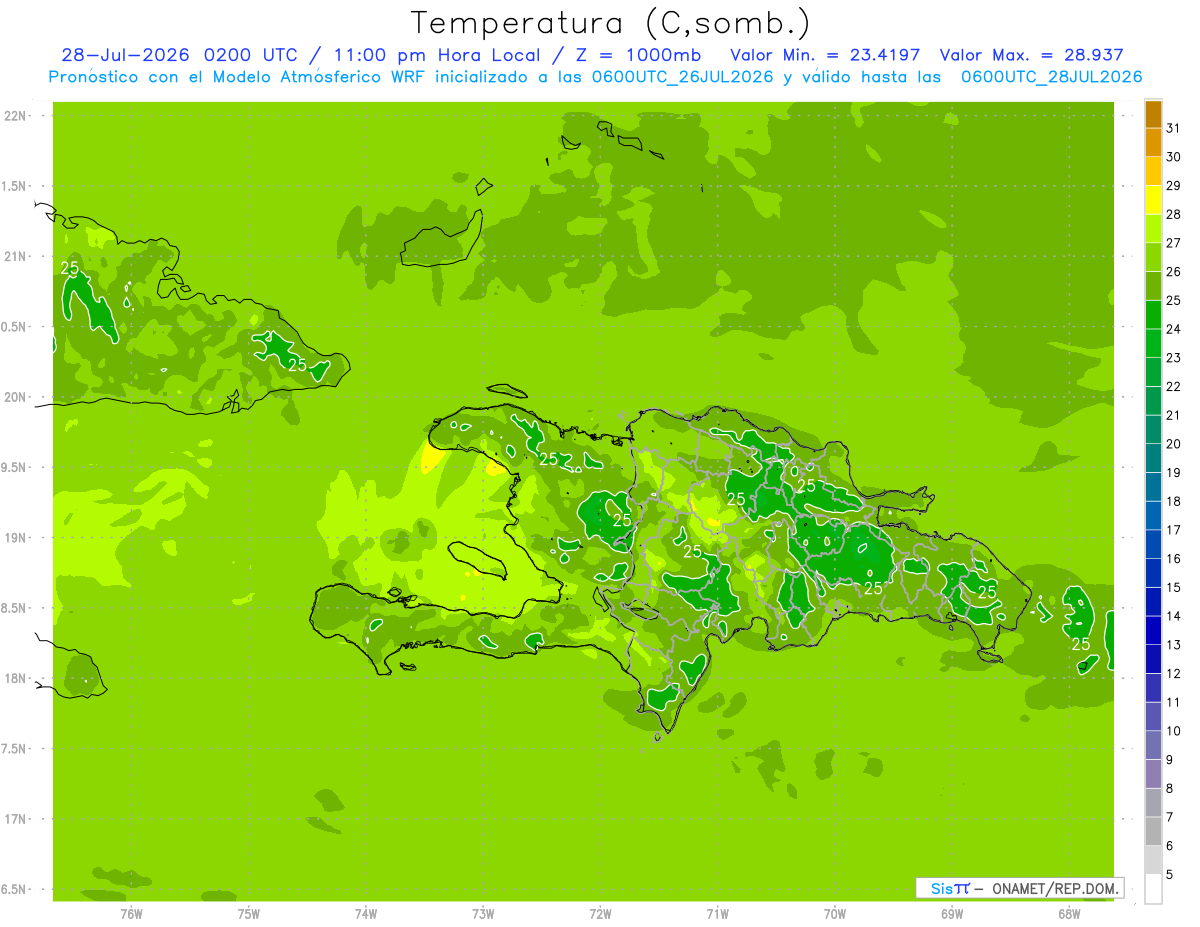Click the 21N latitude axis label
Screen dimensions: 1200x927
[x=15, y=257]
